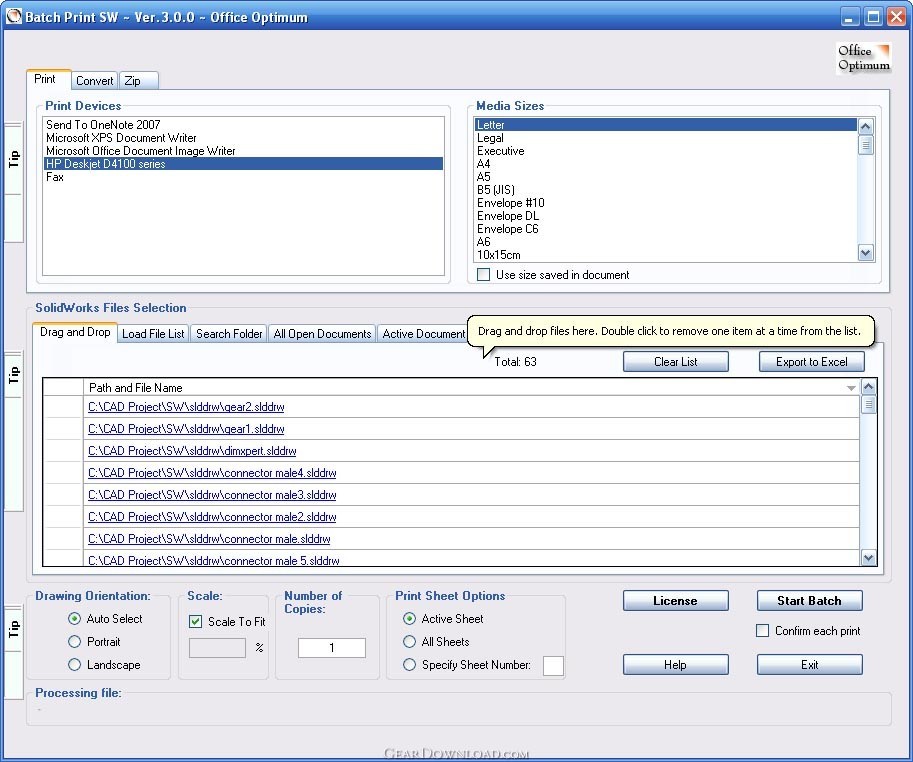
Task: Select Specify Sheet Number option
Action: click(x=409, y=665)
